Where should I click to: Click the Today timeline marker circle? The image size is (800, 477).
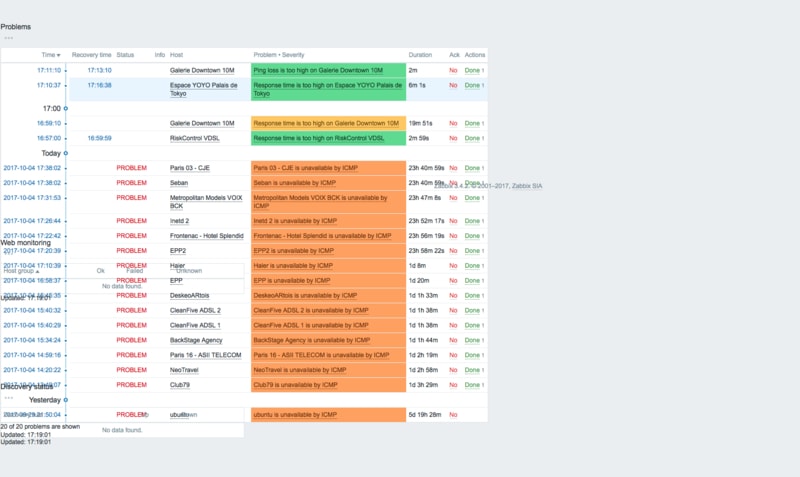pyautogui.click(x=65, y=153)
